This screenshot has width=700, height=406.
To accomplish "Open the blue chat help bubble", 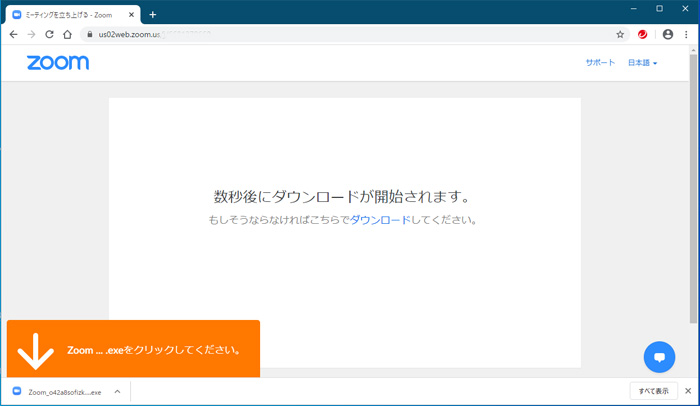I will pyautogui.click(x=659, y=357).
